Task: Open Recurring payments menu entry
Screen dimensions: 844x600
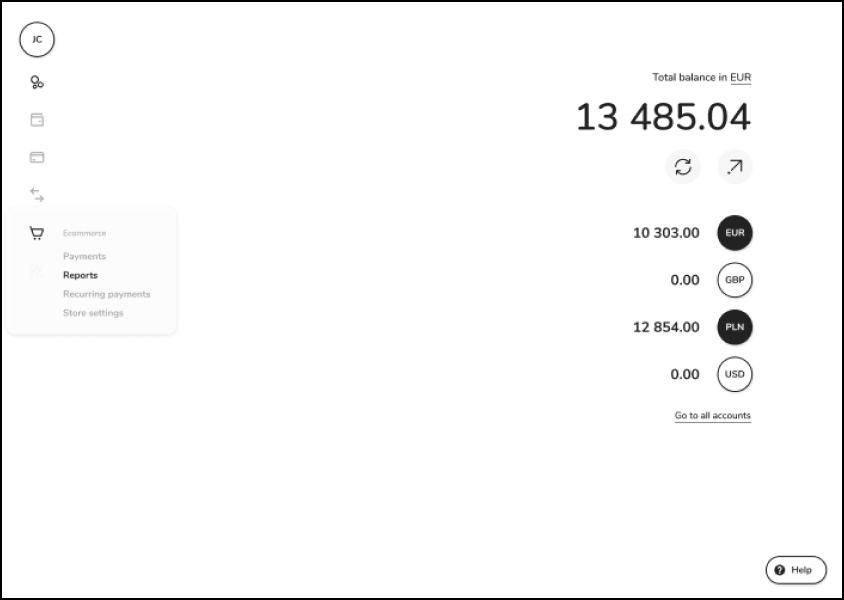Action: click(x=107, y=294)
